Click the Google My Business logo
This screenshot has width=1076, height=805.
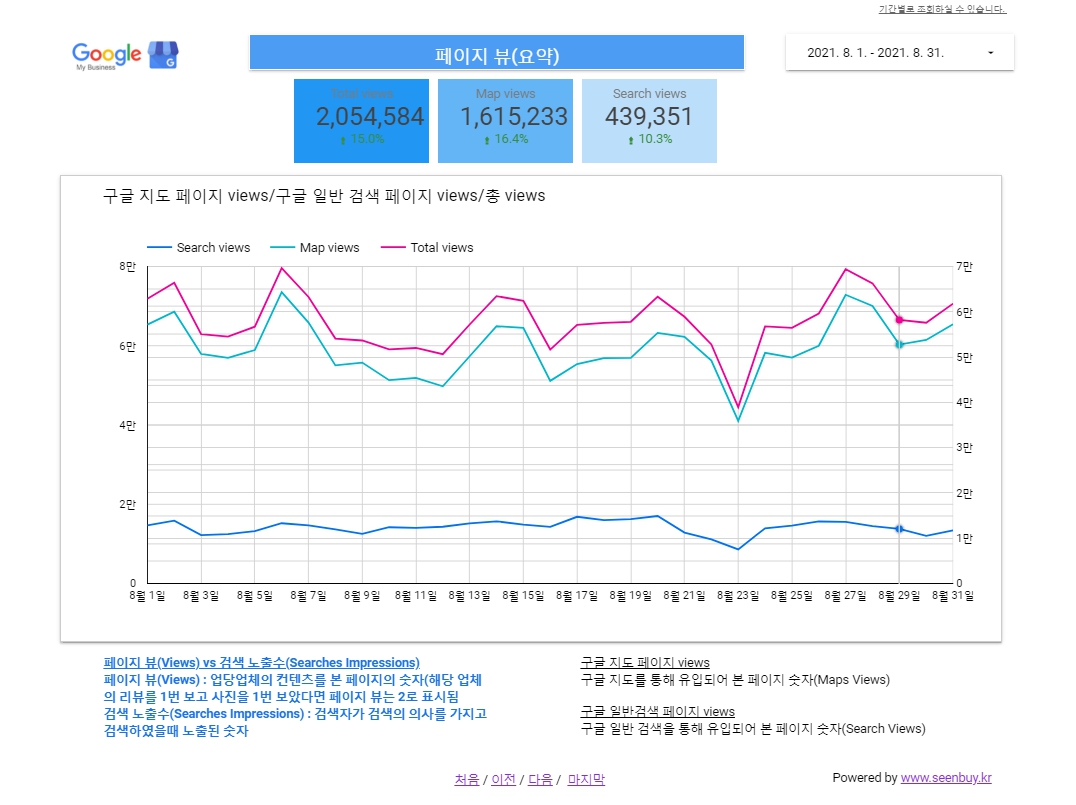pyautogui.click(x=110, y=54)
